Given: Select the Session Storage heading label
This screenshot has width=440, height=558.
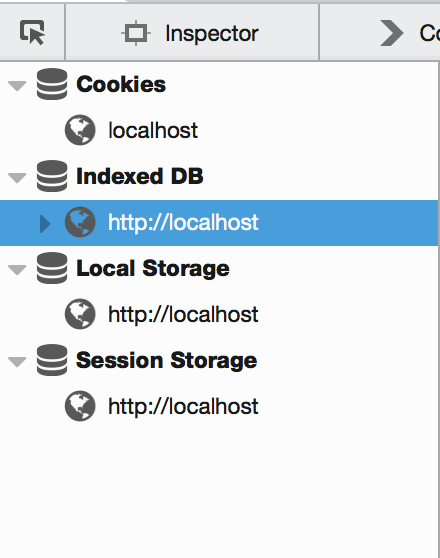Looking at the screenshot, I should point(167,360).
